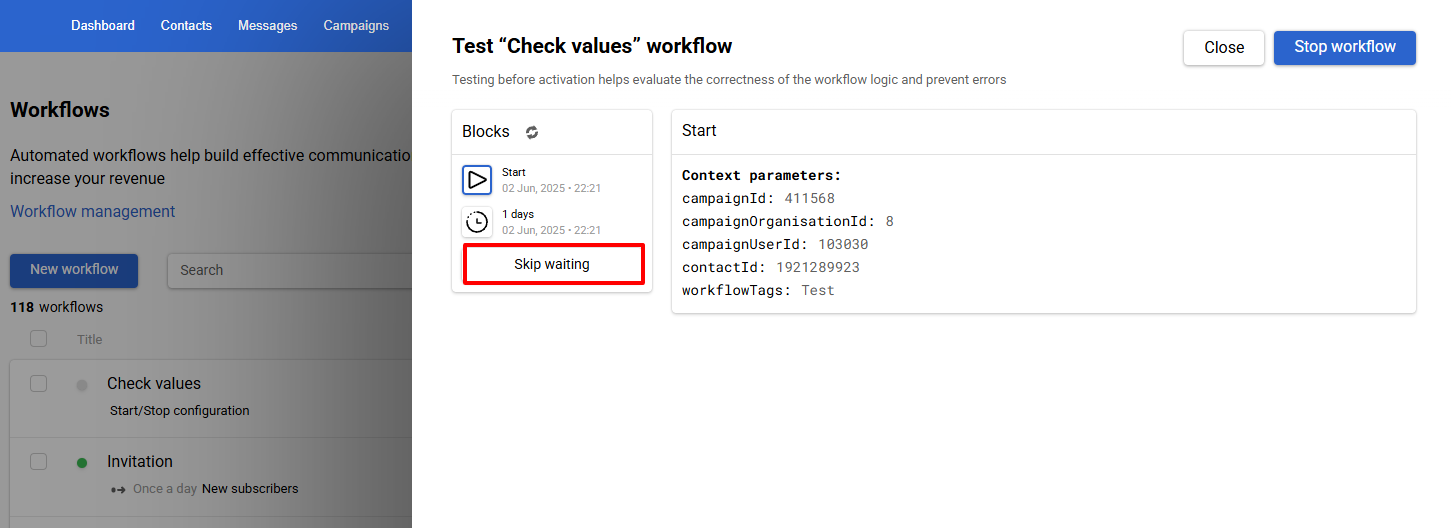
Task: Check the Check values workflow checkbox
Action: [x=38, y=383]
